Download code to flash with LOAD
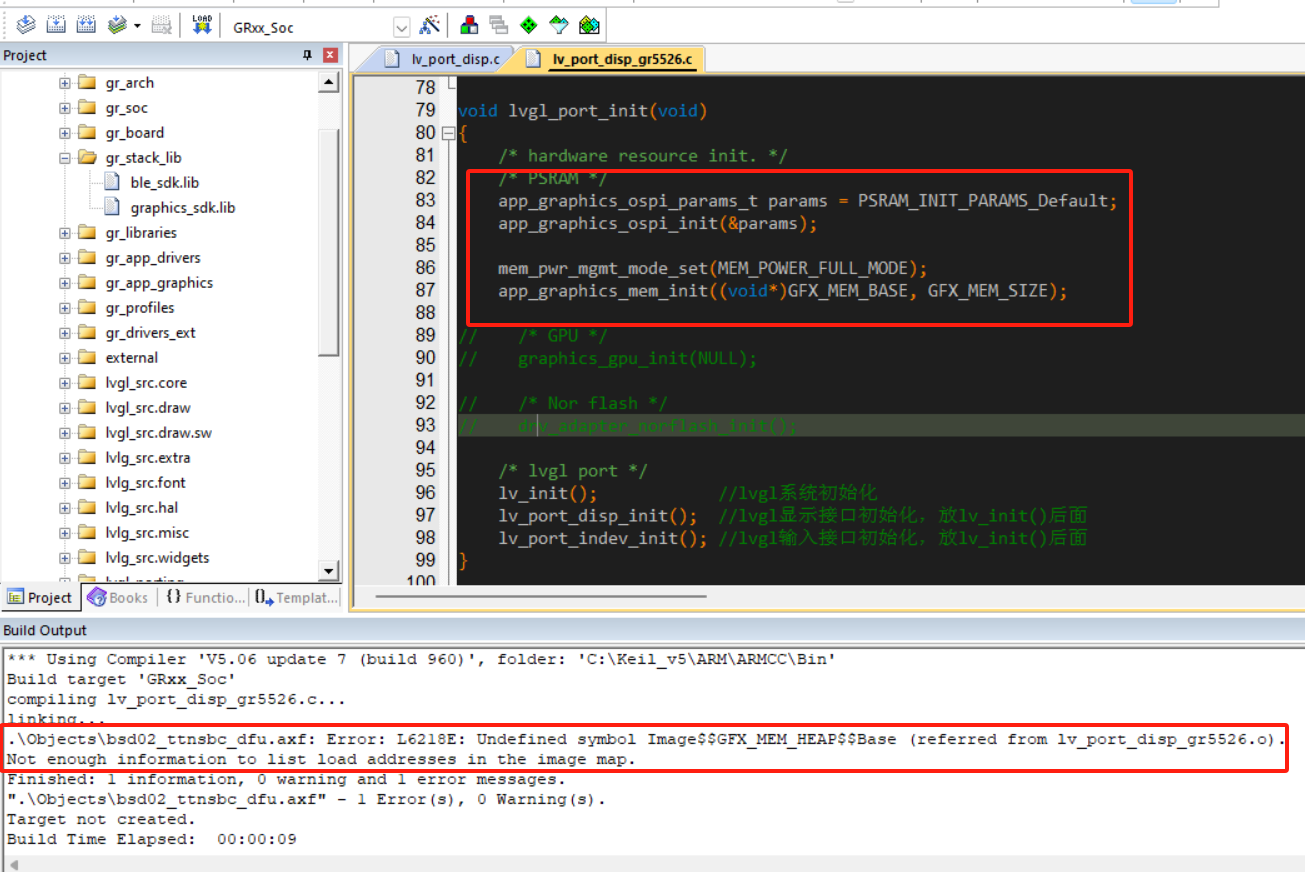The image size is (1305, 872). (201, 25)
